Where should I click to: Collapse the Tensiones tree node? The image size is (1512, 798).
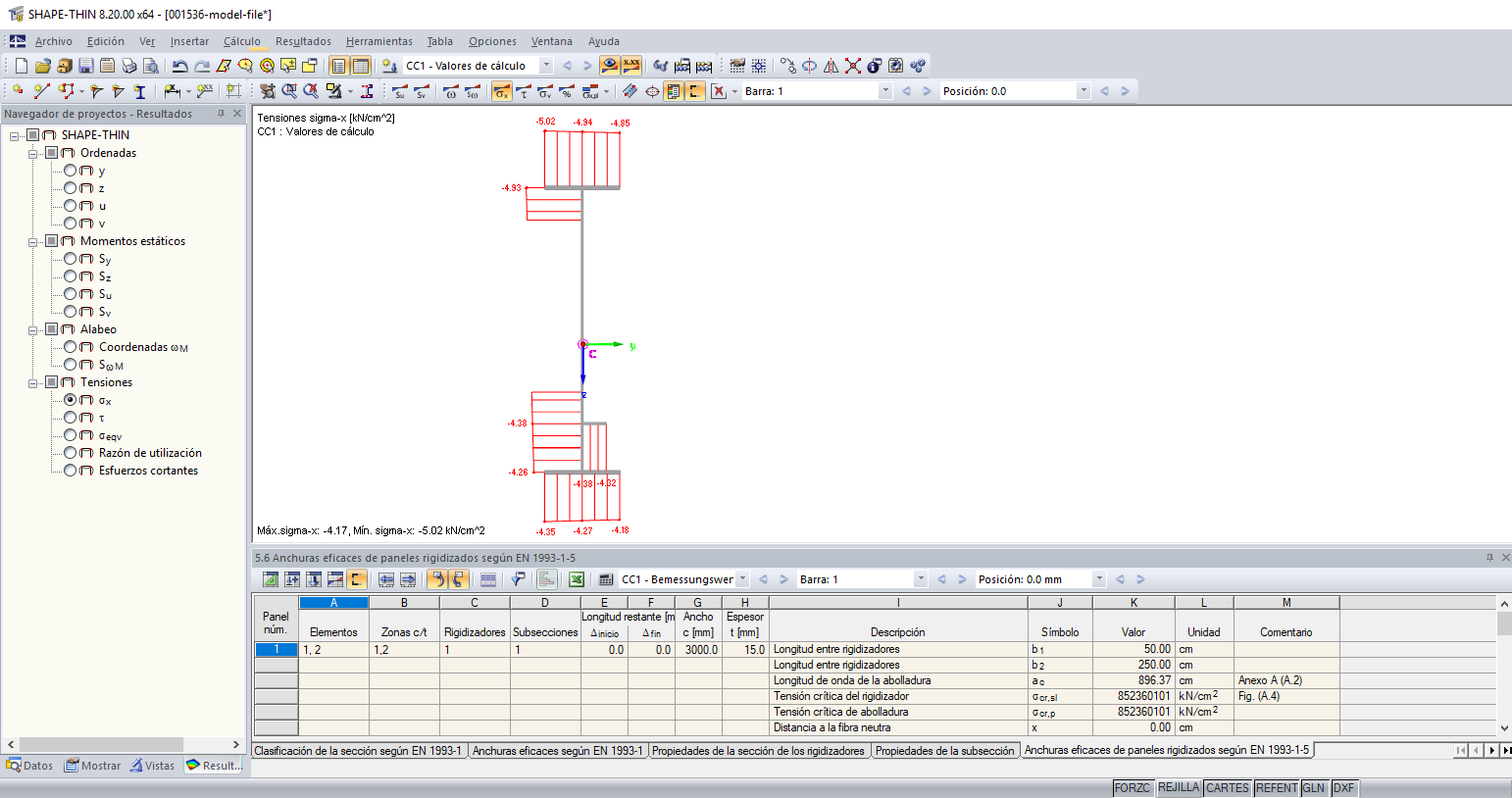click(33, 383)
